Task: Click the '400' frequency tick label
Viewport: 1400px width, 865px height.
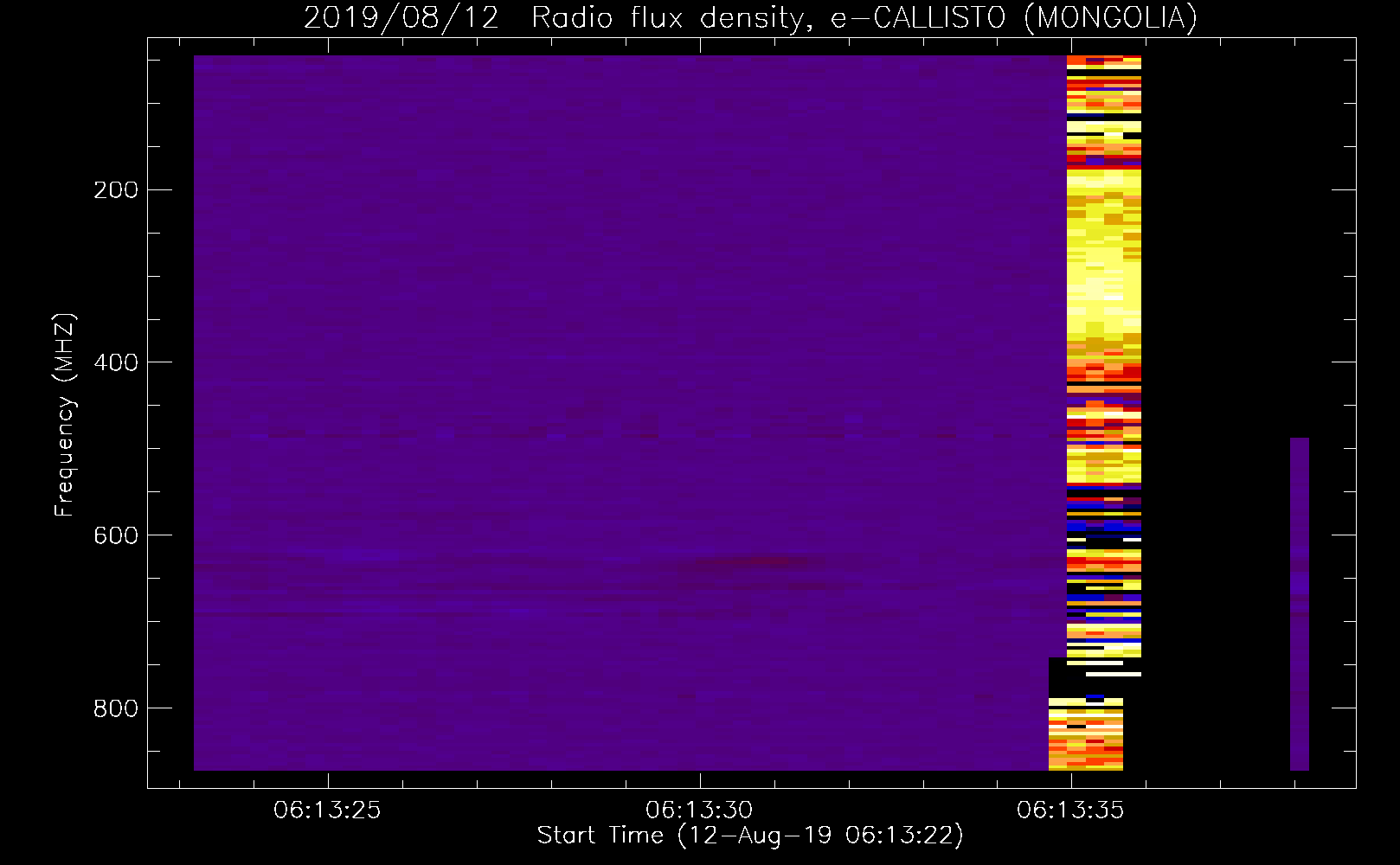Action: click(116, 362)
